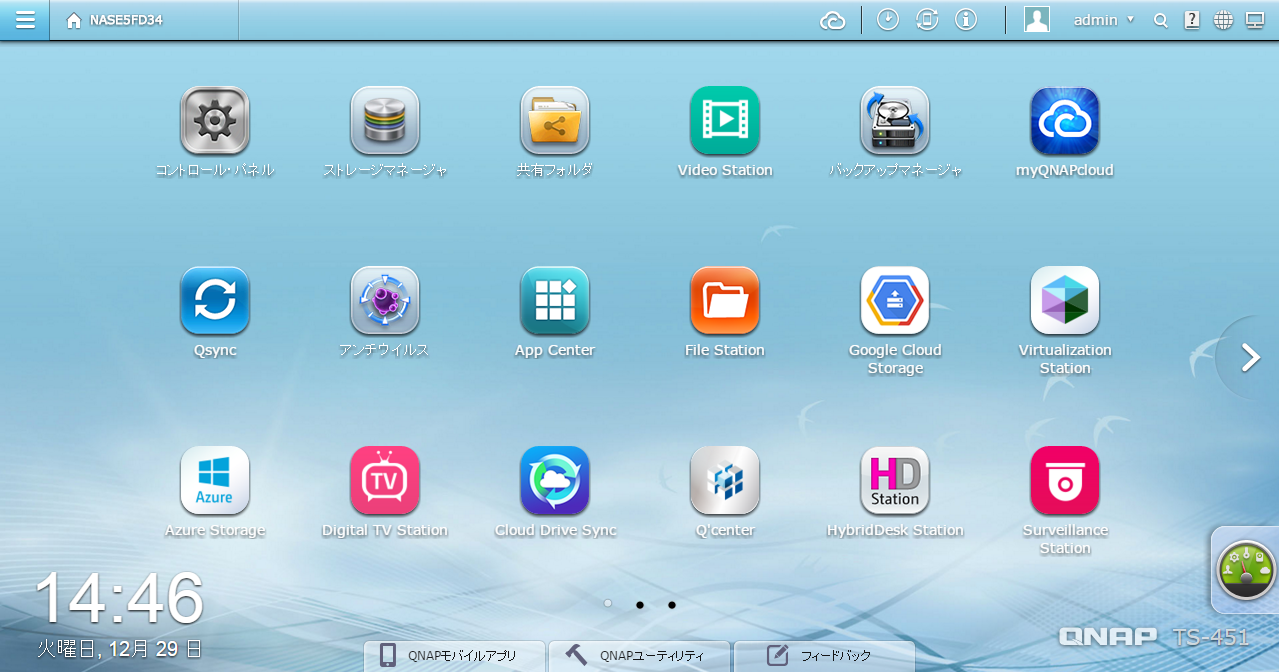Expand the admin account dropdown
The width and height of the screenshot is (1279, 672).
coord(1104,20)
